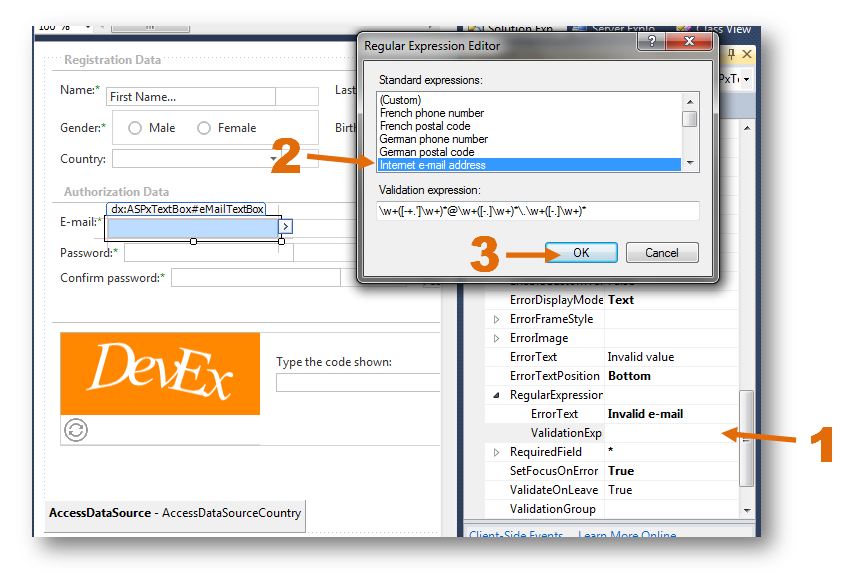Image resolution: width=862 pixels, height=577 pixels.
Task: Switch to the Class View tab
Action: pyautogui.click(x=716, y=29)
